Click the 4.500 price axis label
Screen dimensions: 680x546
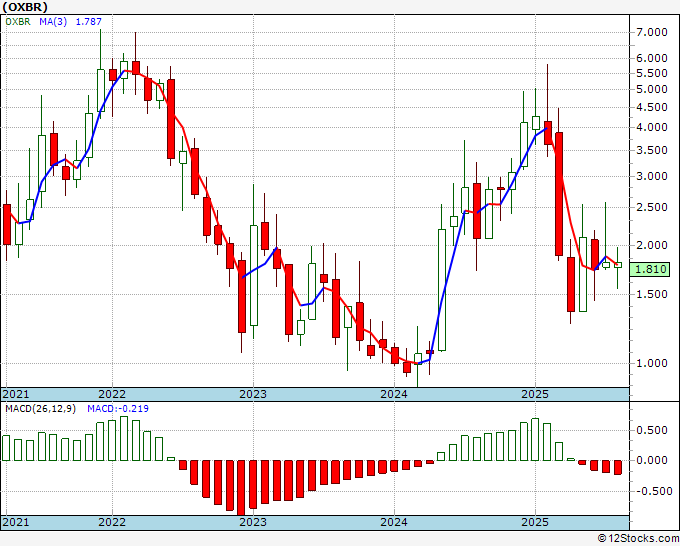click(x=651, y=107)
